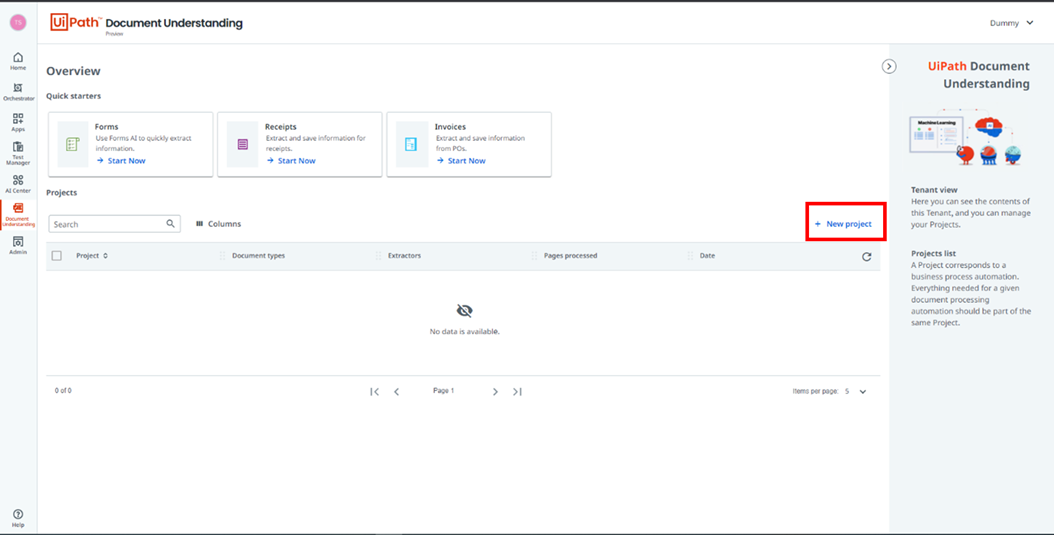Click the Invoices quick starter icon
This screenshot has height=535, width=1054.
[x=411, y=144]
